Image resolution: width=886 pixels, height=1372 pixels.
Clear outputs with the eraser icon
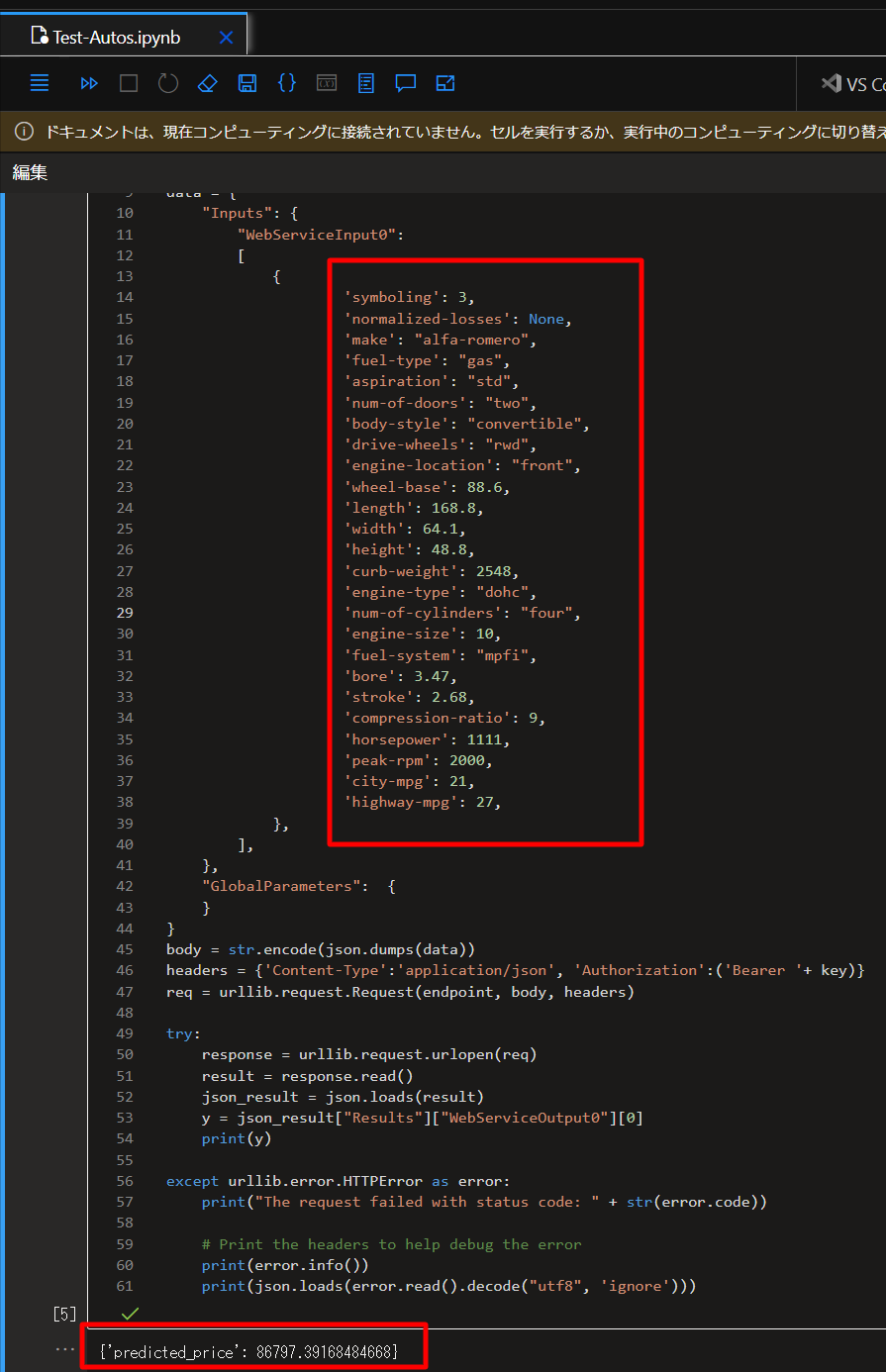pos(207,83)
